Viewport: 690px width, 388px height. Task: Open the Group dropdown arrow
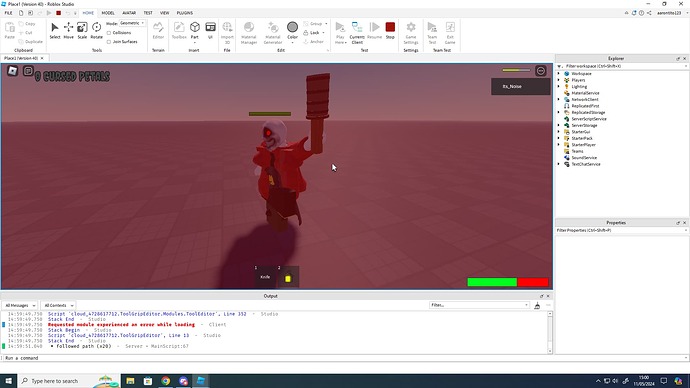click(326, 23)
